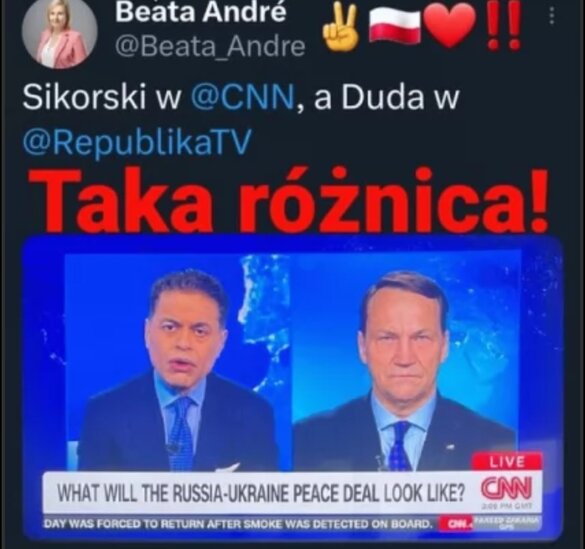The height and width of the screenshot is (549, 585).
Task: Click the Beata André display name
Action: click(201, 12)
